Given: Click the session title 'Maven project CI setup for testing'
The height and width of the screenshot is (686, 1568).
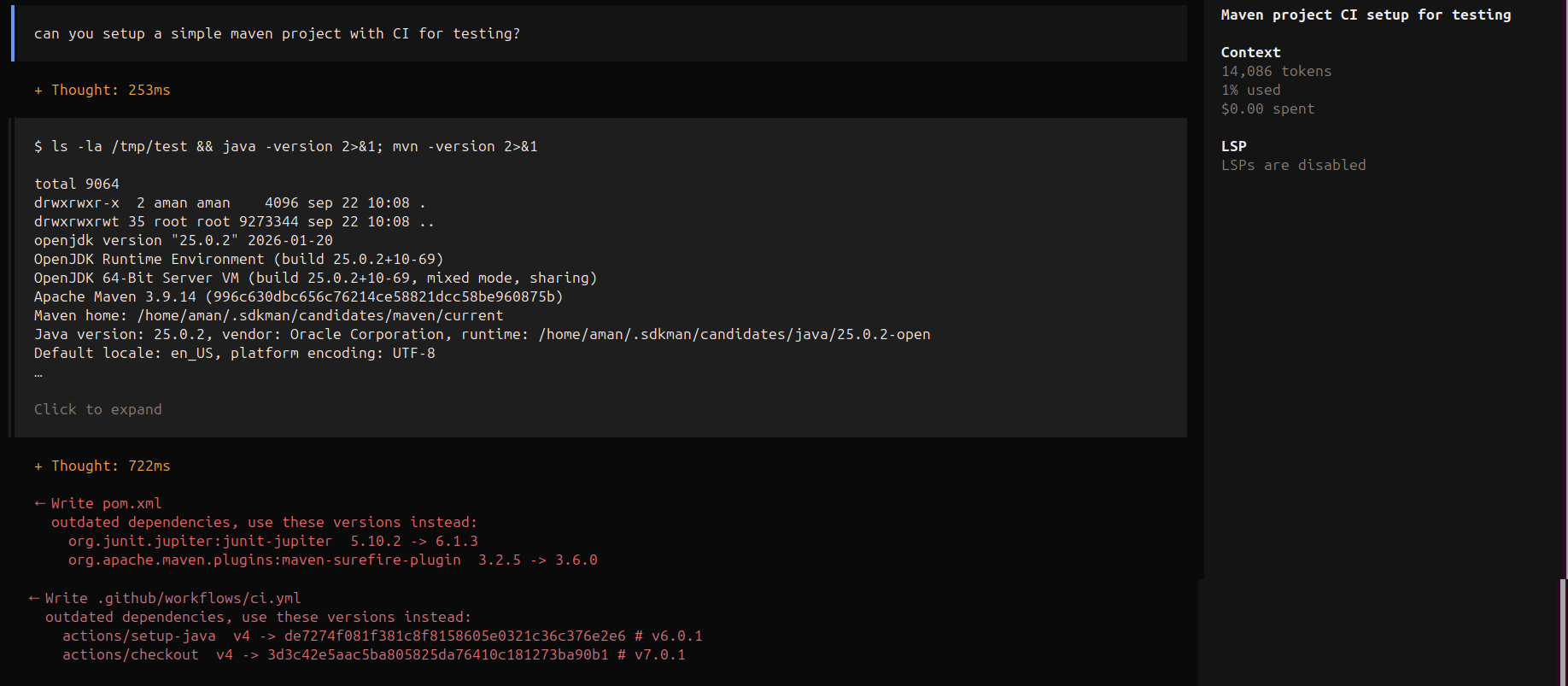Looking at the screenshot, I should pos(1366,15).
